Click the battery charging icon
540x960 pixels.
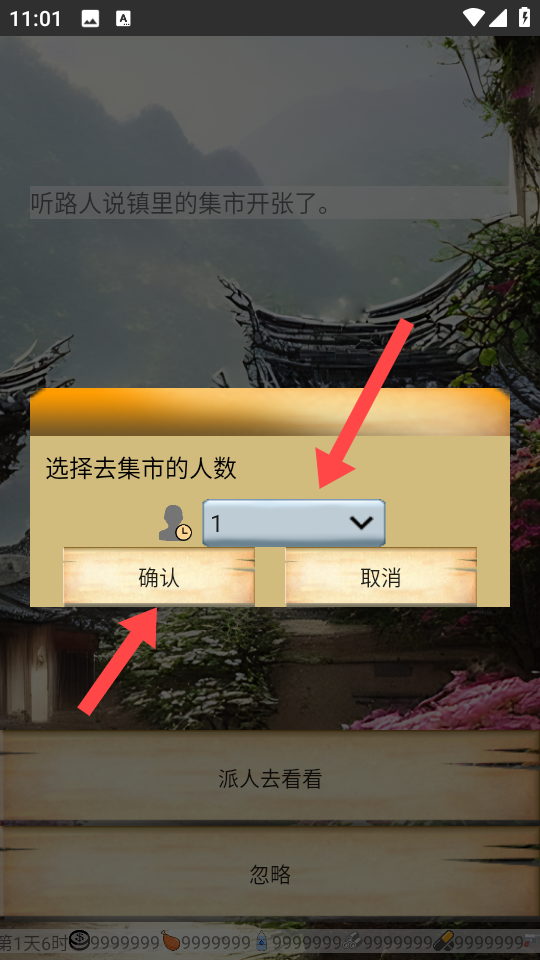pyautogui.click(x=524, y=17)
